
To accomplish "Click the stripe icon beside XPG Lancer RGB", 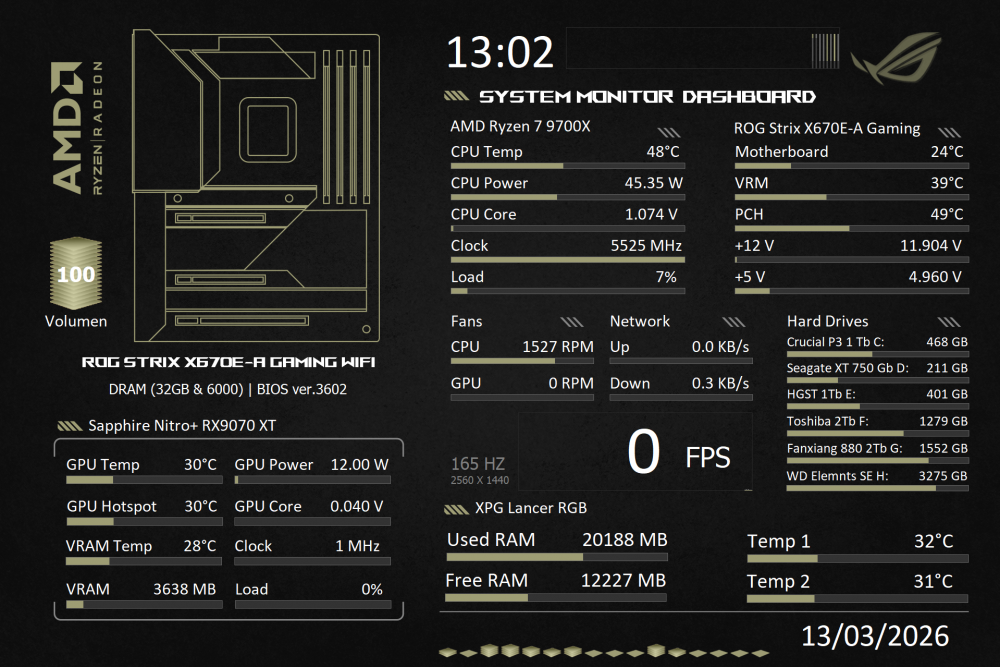I will [456, 510].
